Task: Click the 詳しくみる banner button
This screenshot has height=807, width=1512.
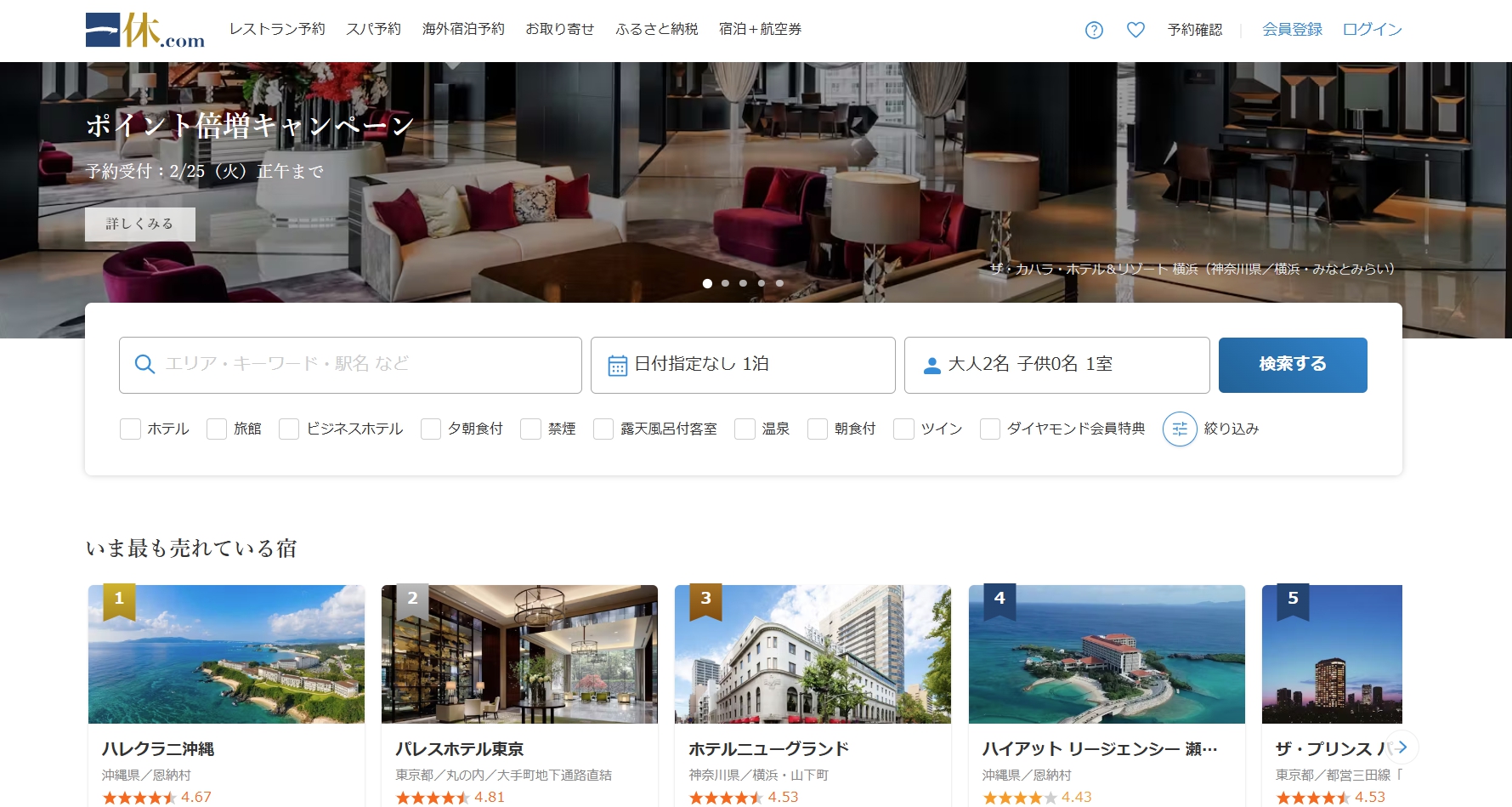Action: [140, 224]
